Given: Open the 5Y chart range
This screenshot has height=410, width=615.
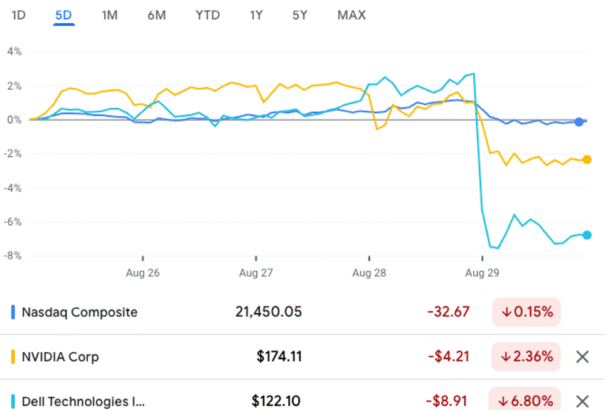Looking at the screenshot, I should tap(300, 15).
